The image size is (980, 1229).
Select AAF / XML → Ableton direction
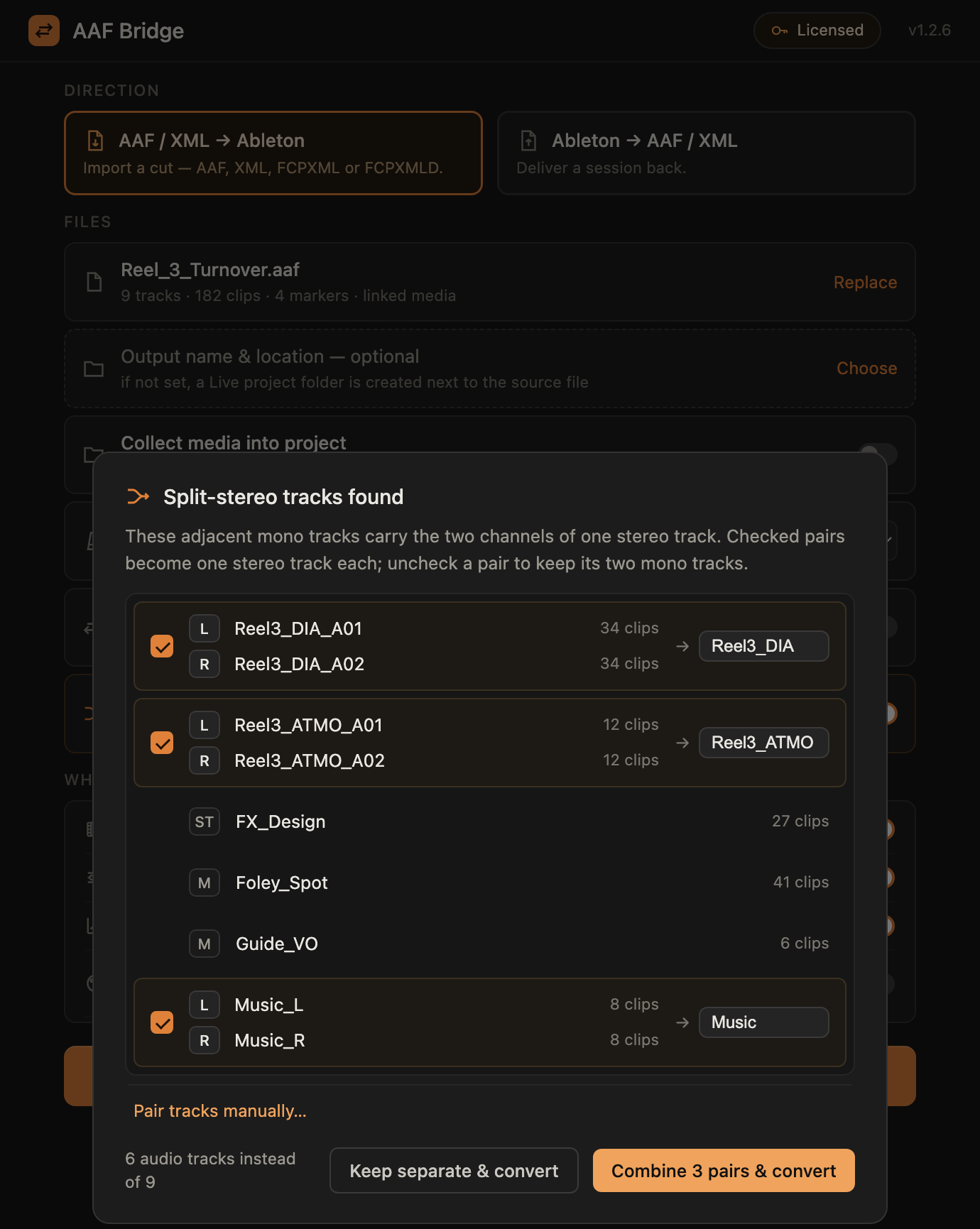(273, 153)
